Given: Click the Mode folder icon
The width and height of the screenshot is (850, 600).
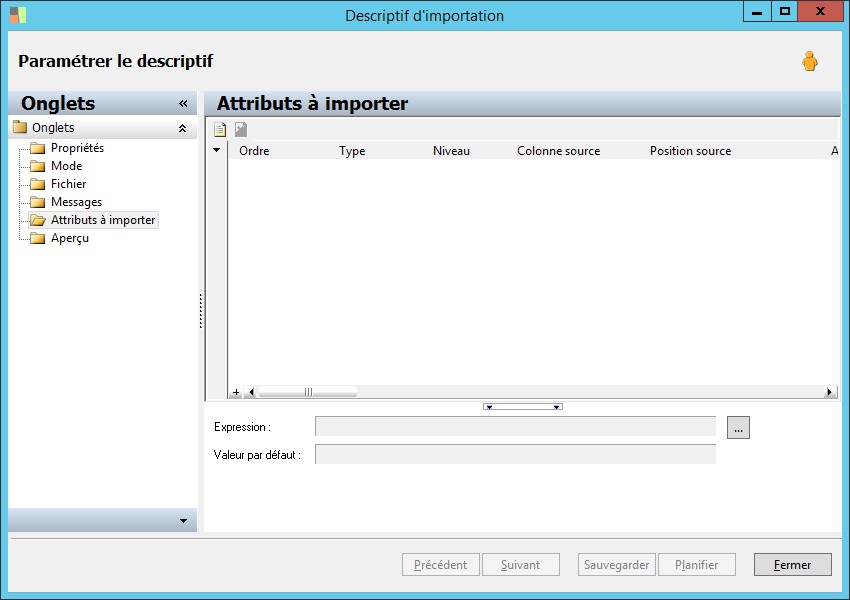Looking at the screenshot, I should coord(37,166).
